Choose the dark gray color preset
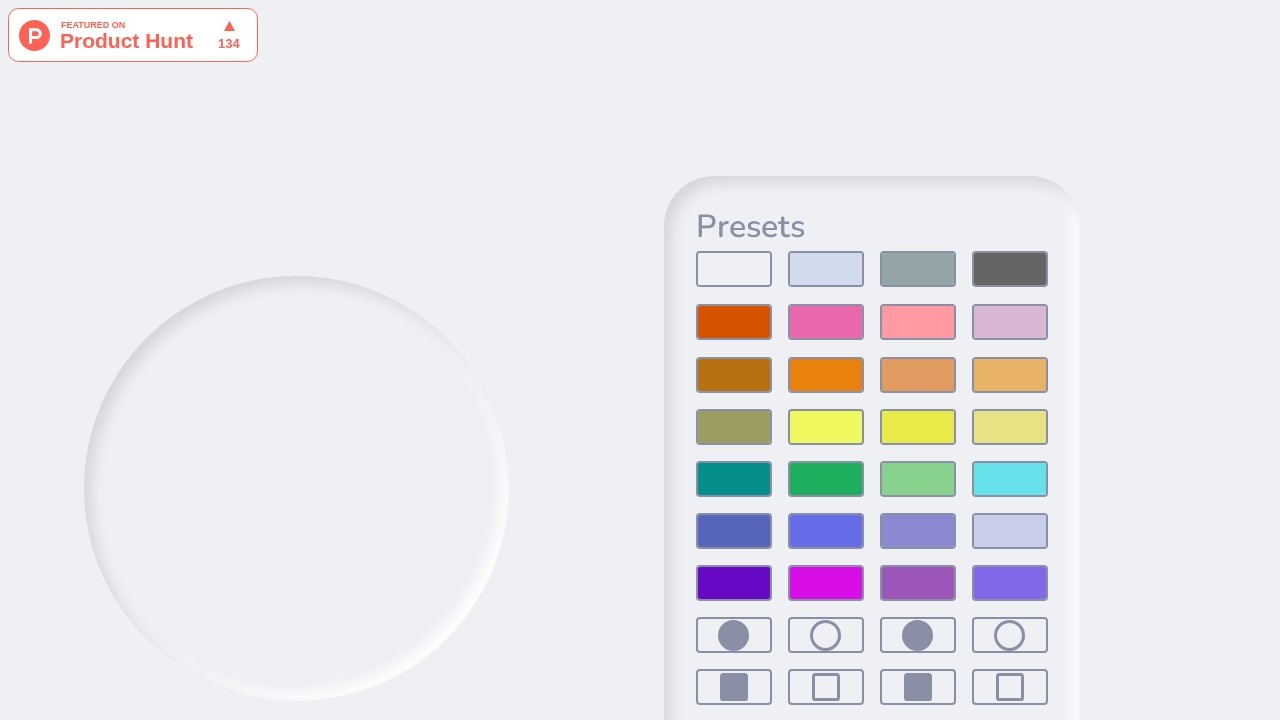1280x720 pixels. point(1010,269)
